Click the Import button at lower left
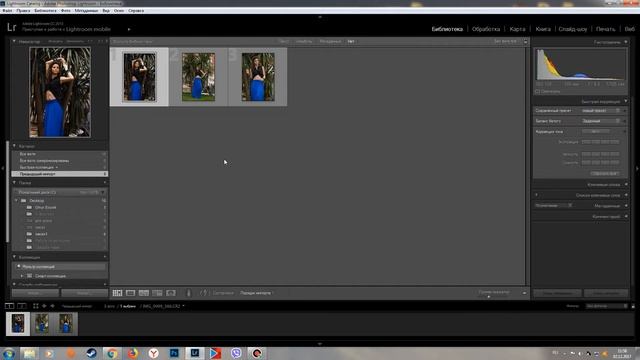Viewport: 640px width, 360px height. (x=35, y=293)
